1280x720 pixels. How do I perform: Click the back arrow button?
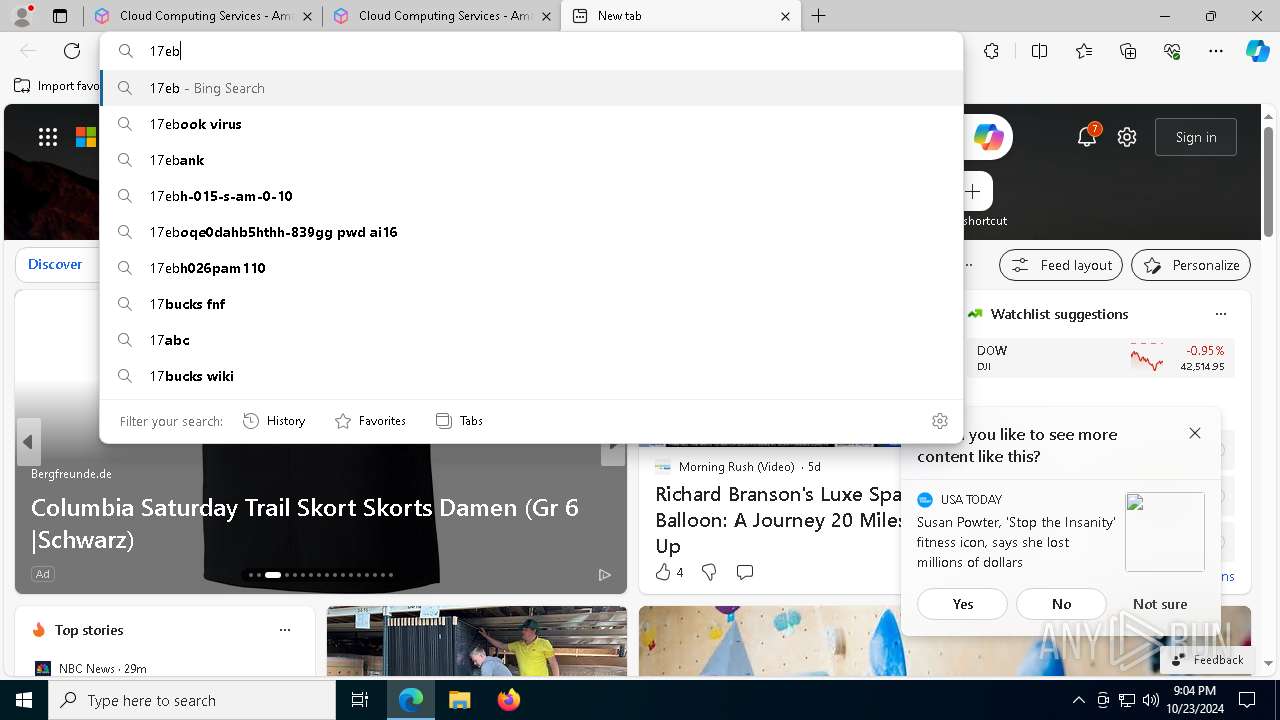pos(28,51)
